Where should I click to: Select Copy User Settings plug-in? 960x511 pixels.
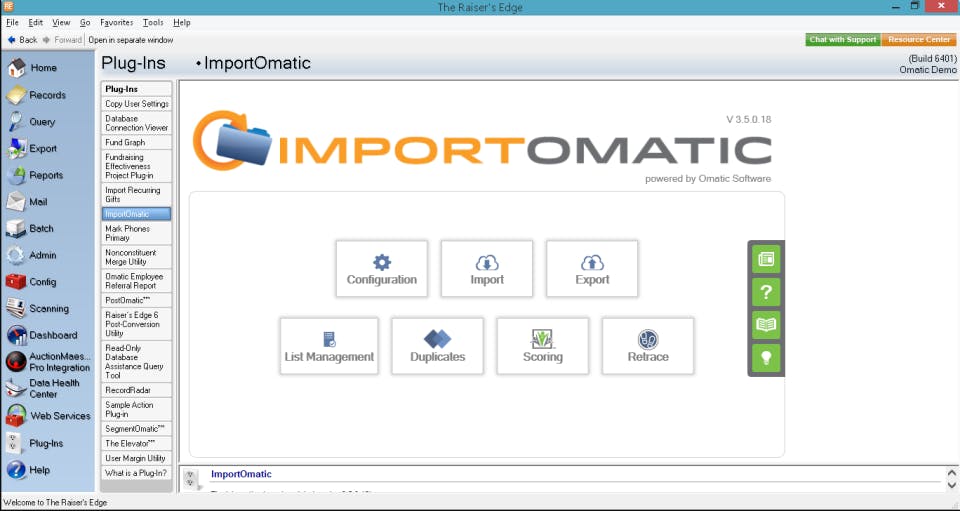(137, 104)
